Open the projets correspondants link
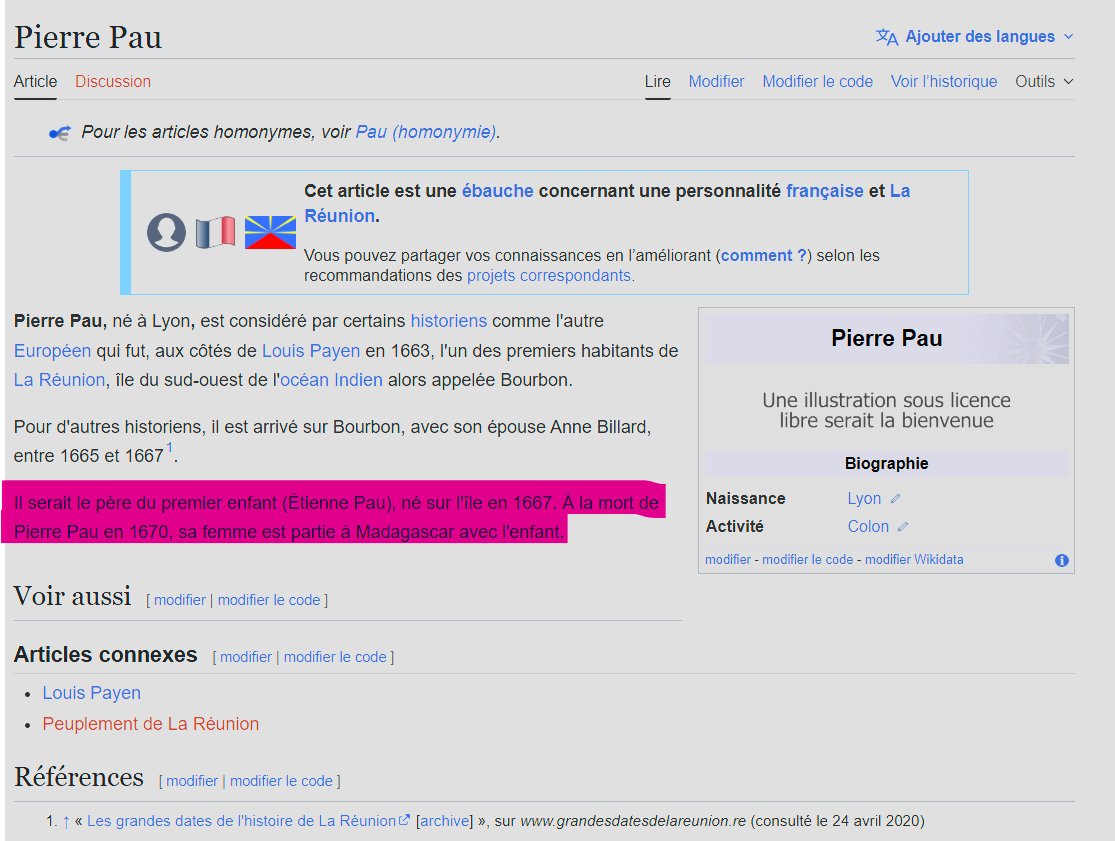The height and width of the screenshot is (841, 1115). pos(549,276)
